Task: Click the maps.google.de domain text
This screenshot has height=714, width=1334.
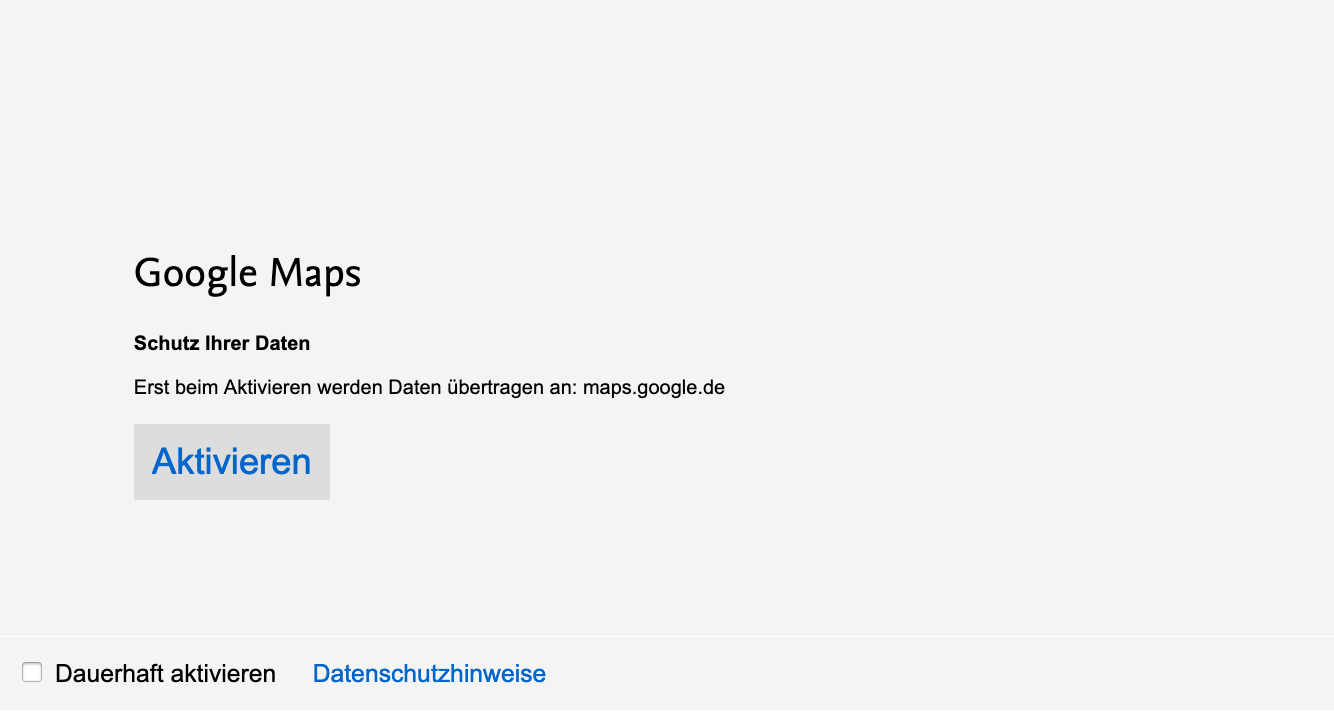Action: 653,388
